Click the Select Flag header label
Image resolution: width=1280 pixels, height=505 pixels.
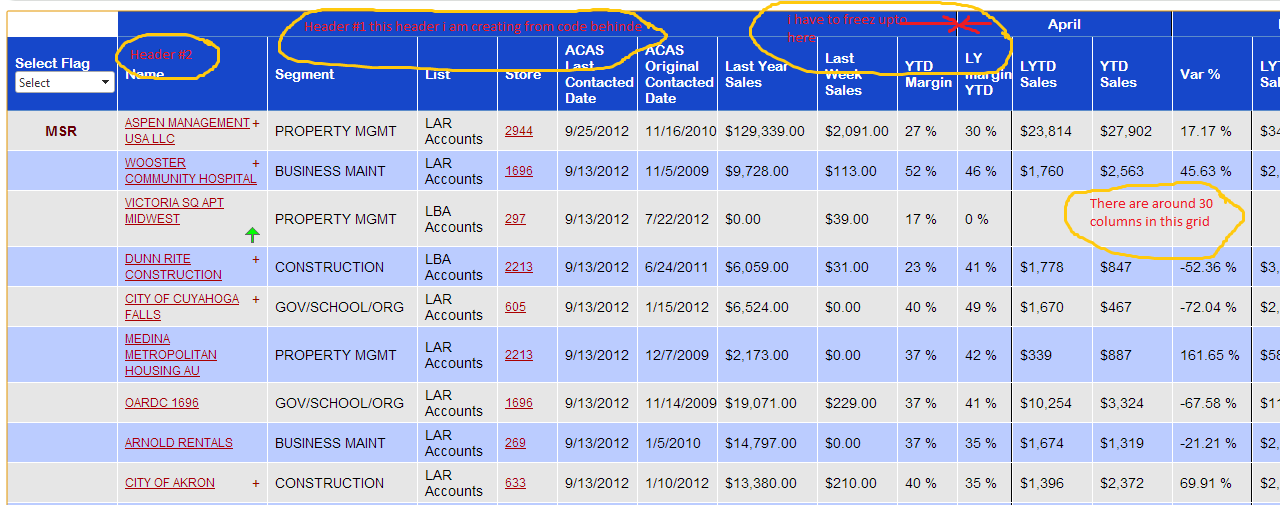coord(52,63)
